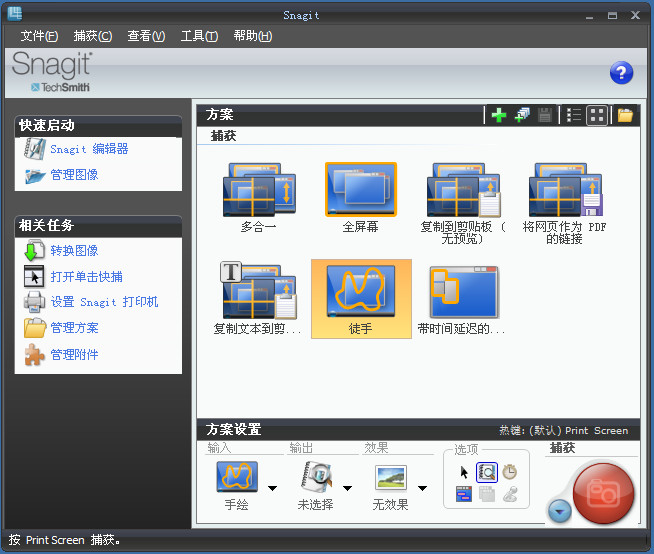The height and width of the screenshot is (554, 654).
Task: Click the 热键: (默认) Print Screen text
Action: (563, 431)
